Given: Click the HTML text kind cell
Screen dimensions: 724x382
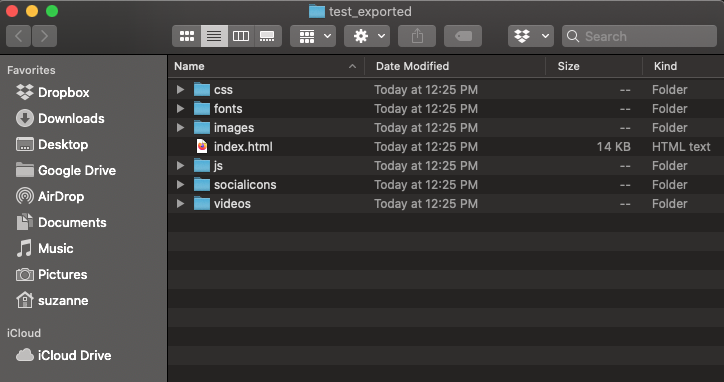Looking at the screenshot, I should click(681, 147).
